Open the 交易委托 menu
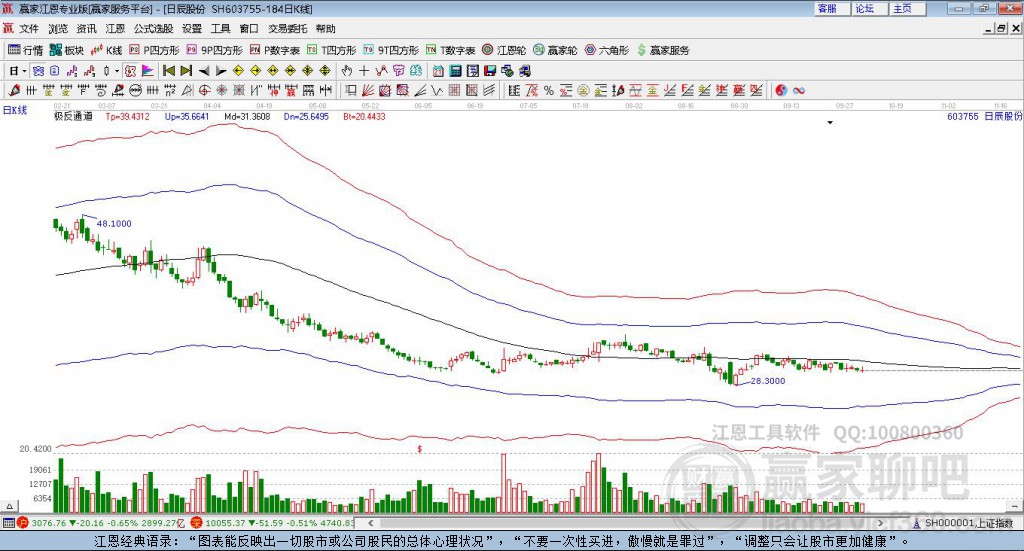This screenshot has height=551, width=1024. (x=288, y=29)
